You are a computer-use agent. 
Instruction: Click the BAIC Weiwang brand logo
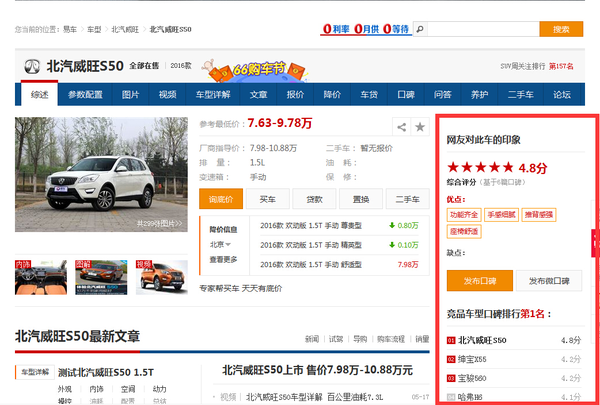(32, 67)
